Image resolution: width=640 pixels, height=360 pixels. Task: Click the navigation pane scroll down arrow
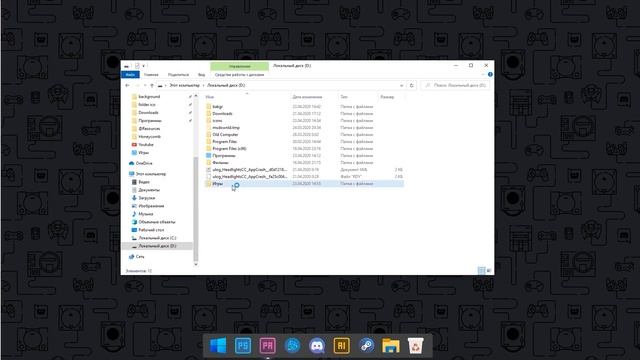196,264
